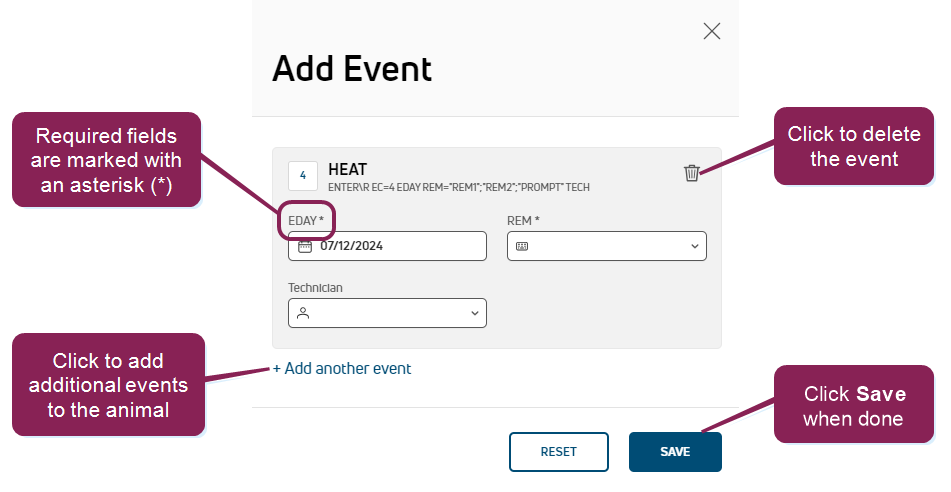Screen dimensions: 951x492
Task: Click the Add Event heading
Action: [352, 69]
